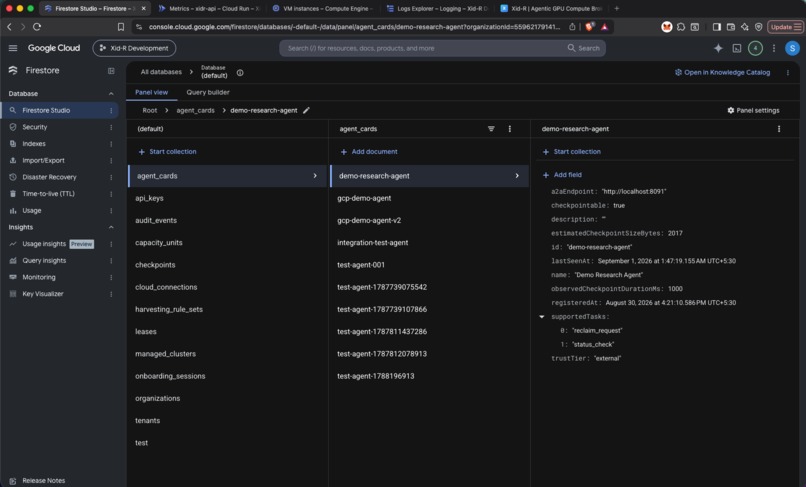
Task: Open Firestore Studio options kebab
Action: point(111,110)
